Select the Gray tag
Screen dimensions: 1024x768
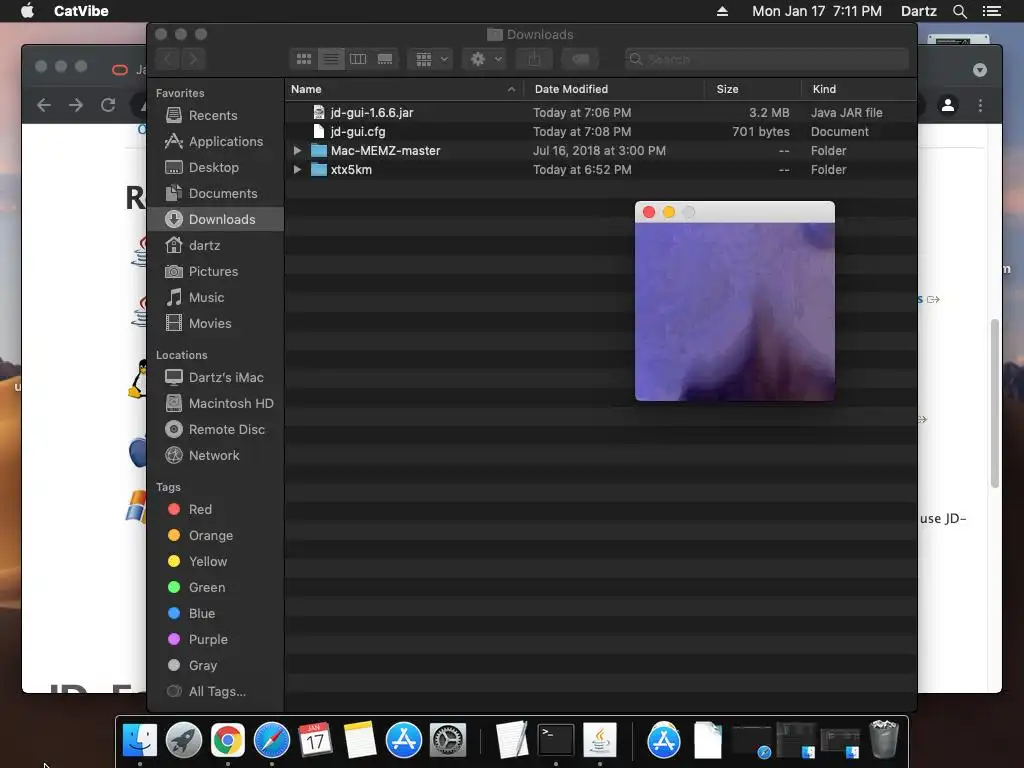(216, 665)
